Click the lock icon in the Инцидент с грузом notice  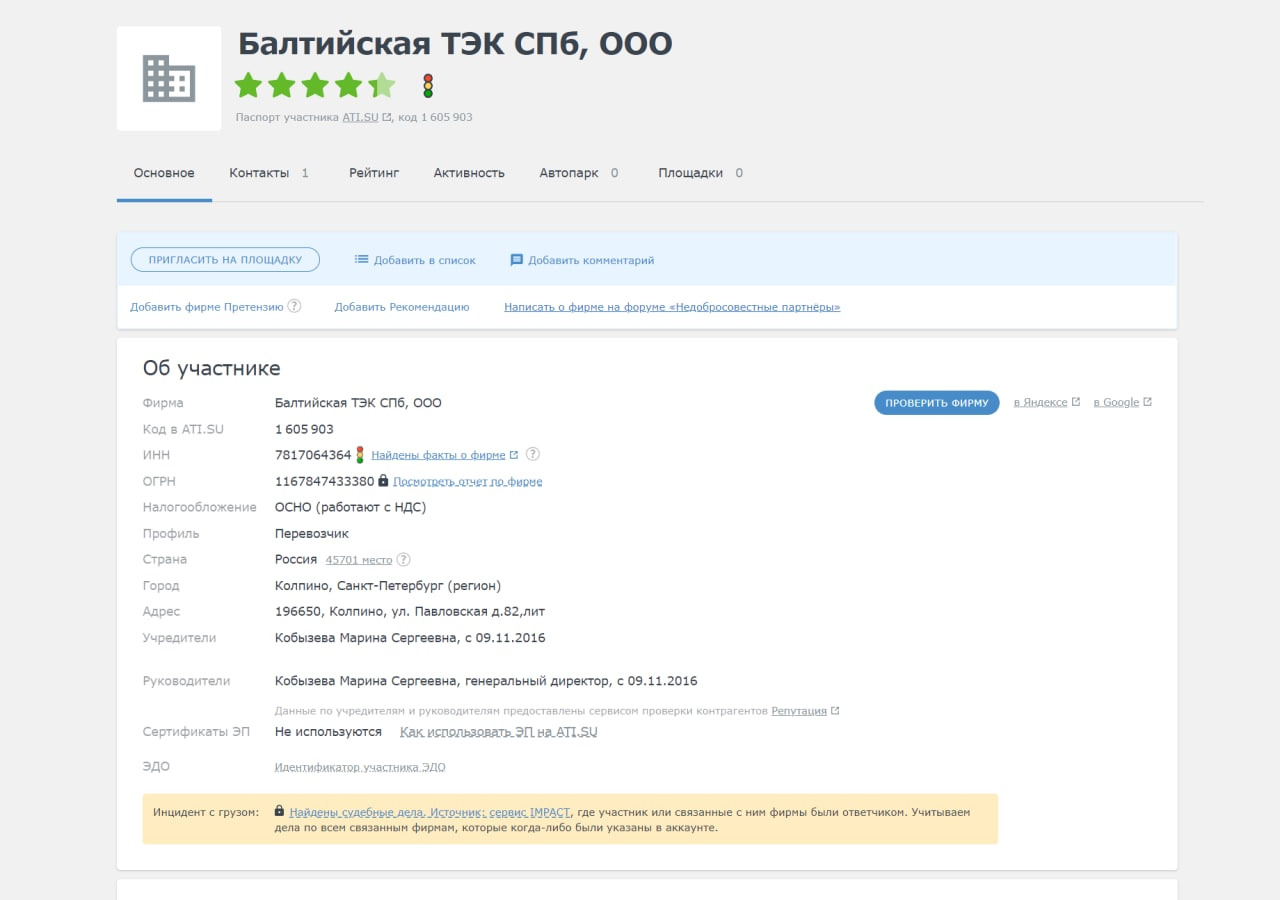[279, 812]
